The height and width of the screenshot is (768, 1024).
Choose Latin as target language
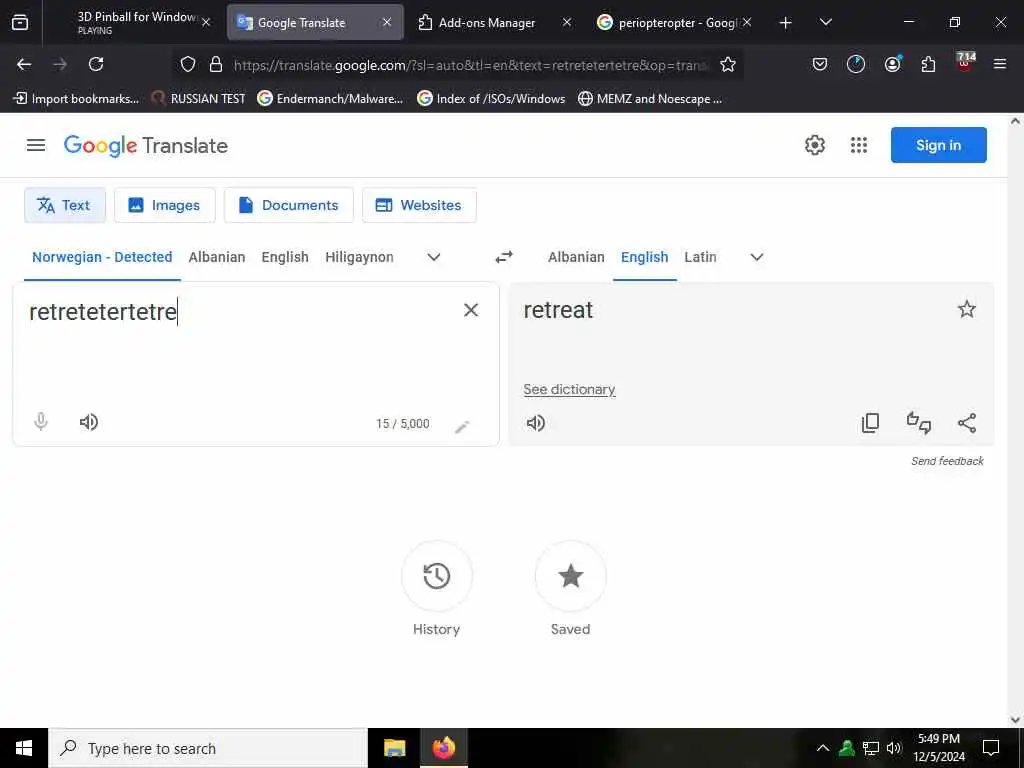click(x=700, y=257)
